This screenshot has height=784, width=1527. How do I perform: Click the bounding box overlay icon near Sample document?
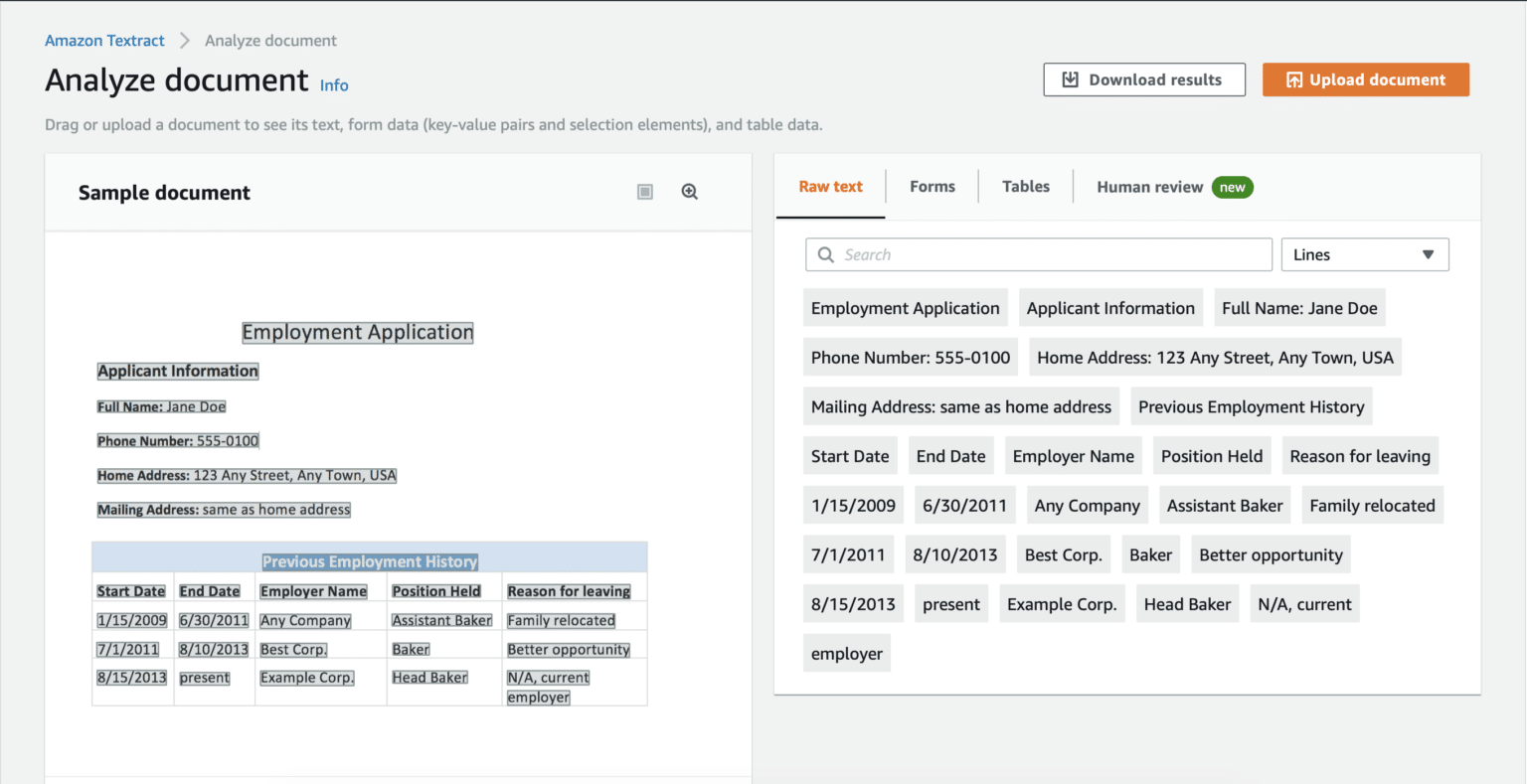pyautogui.click(x=644, y=191)
